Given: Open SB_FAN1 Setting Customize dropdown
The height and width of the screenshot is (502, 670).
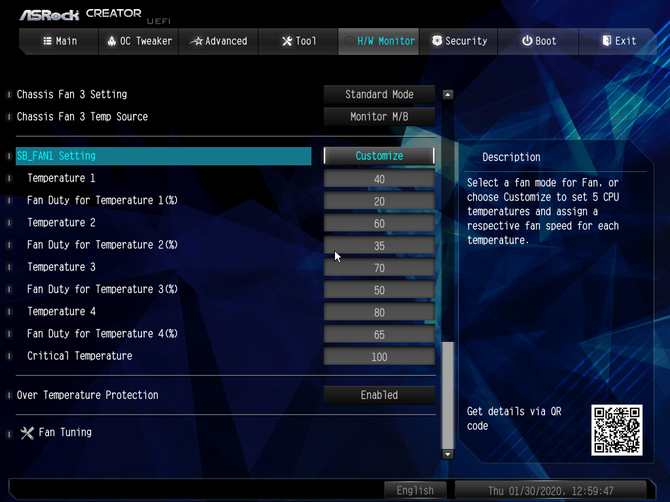Looking at the screenshot, I should point(379,156).
